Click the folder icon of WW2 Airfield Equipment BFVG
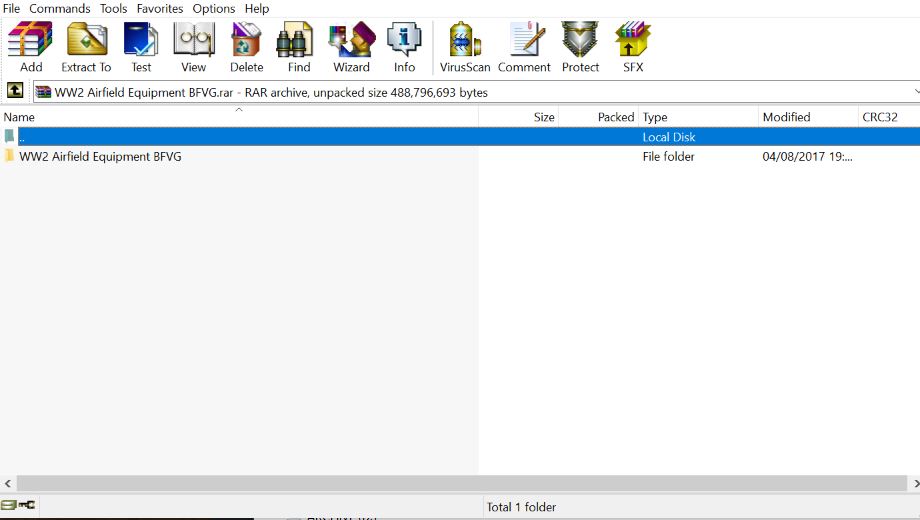Screen dimensions: 920x520 [9, 156]
